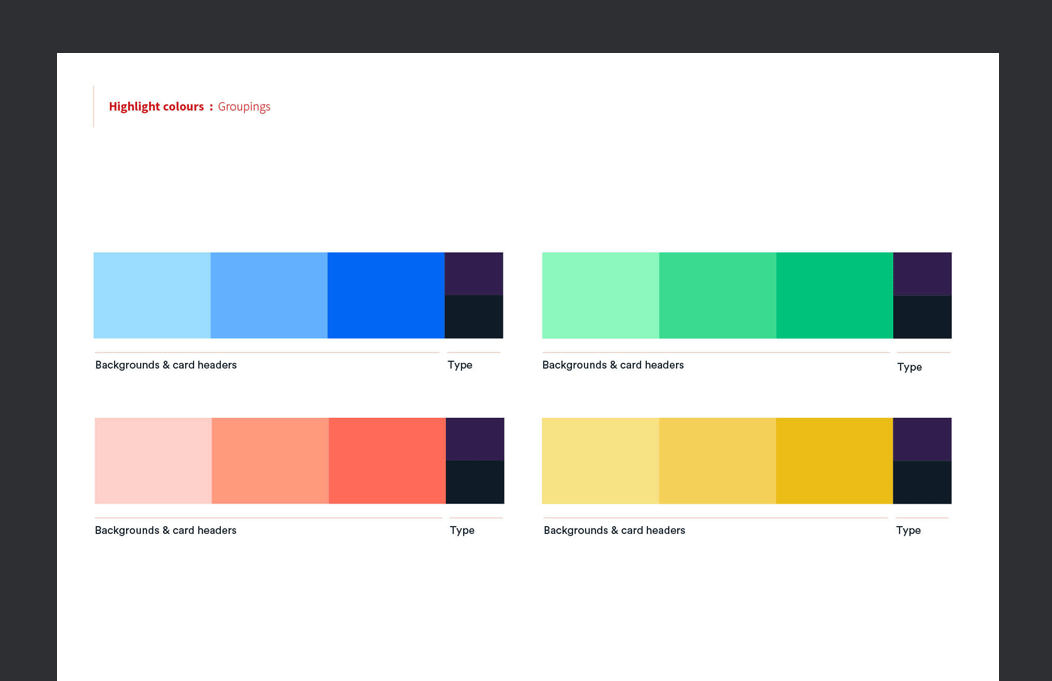1052x681 pixels.
Task: Click the "Type" label under yellow group
Action: point(908,530)
